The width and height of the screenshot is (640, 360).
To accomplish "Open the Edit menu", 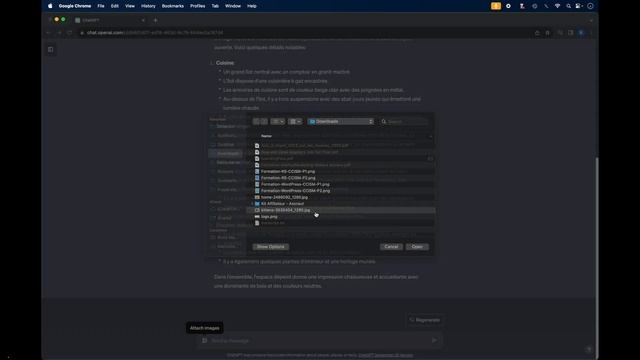I will [x=115, y=6].
